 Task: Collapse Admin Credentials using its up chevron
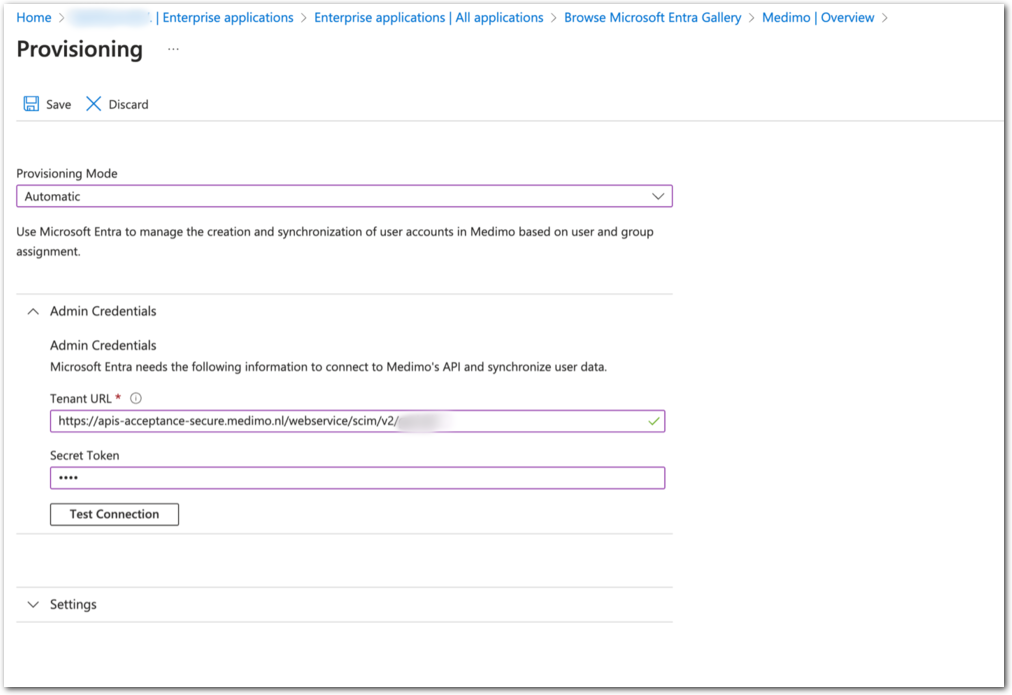[x=33, y=311]
